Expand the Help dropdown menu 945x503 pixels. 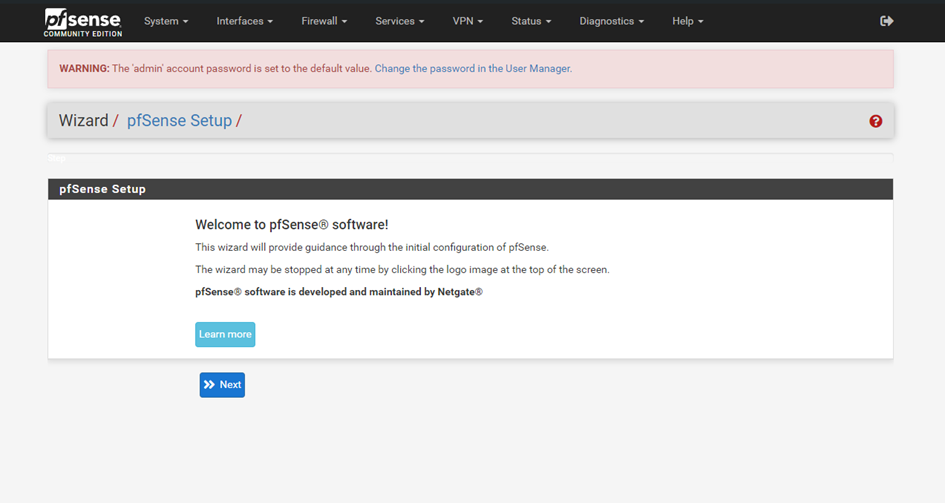point(687,21)
